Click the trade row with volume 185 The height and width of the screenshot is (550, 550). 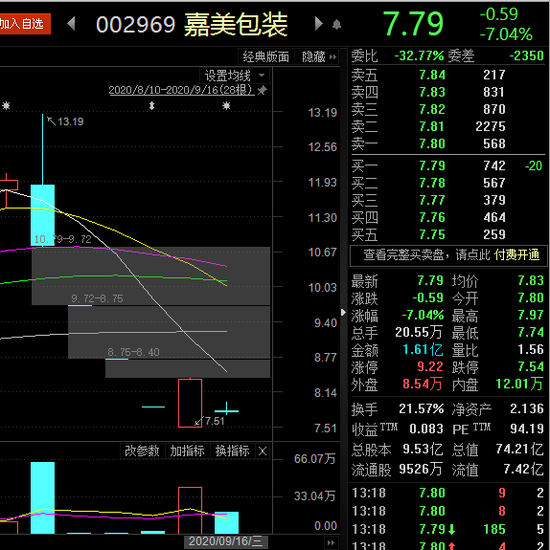pos(448,529)
